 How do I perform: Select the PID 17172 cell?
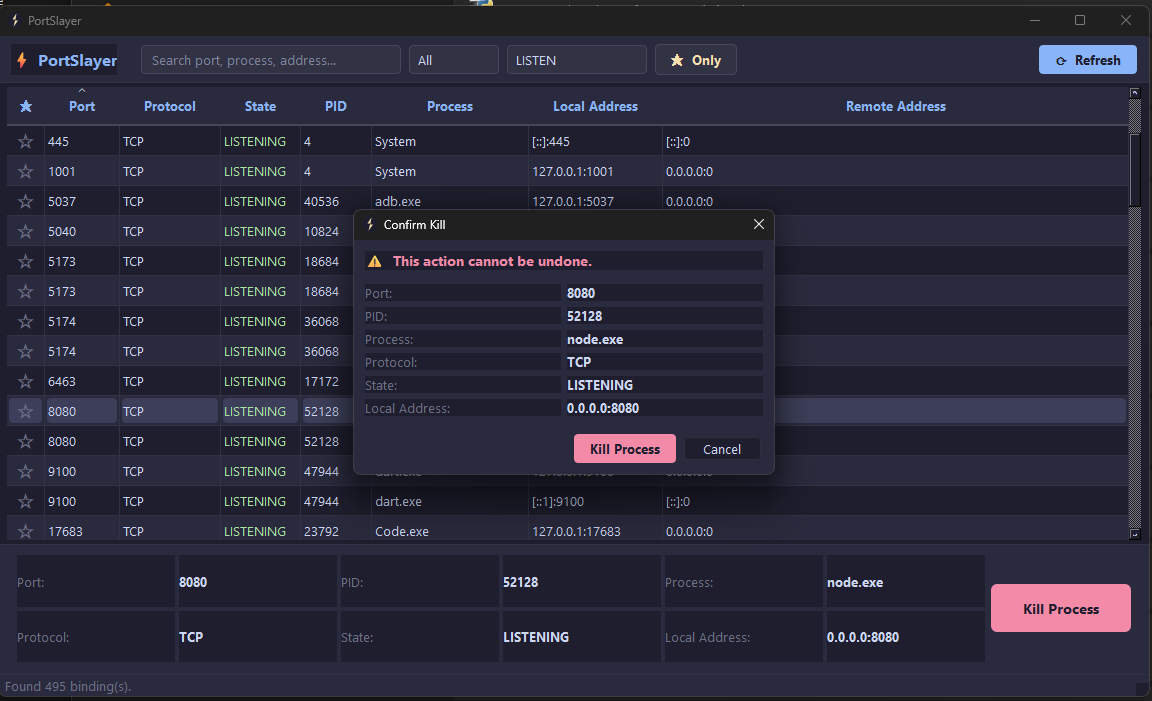[327, 381]
